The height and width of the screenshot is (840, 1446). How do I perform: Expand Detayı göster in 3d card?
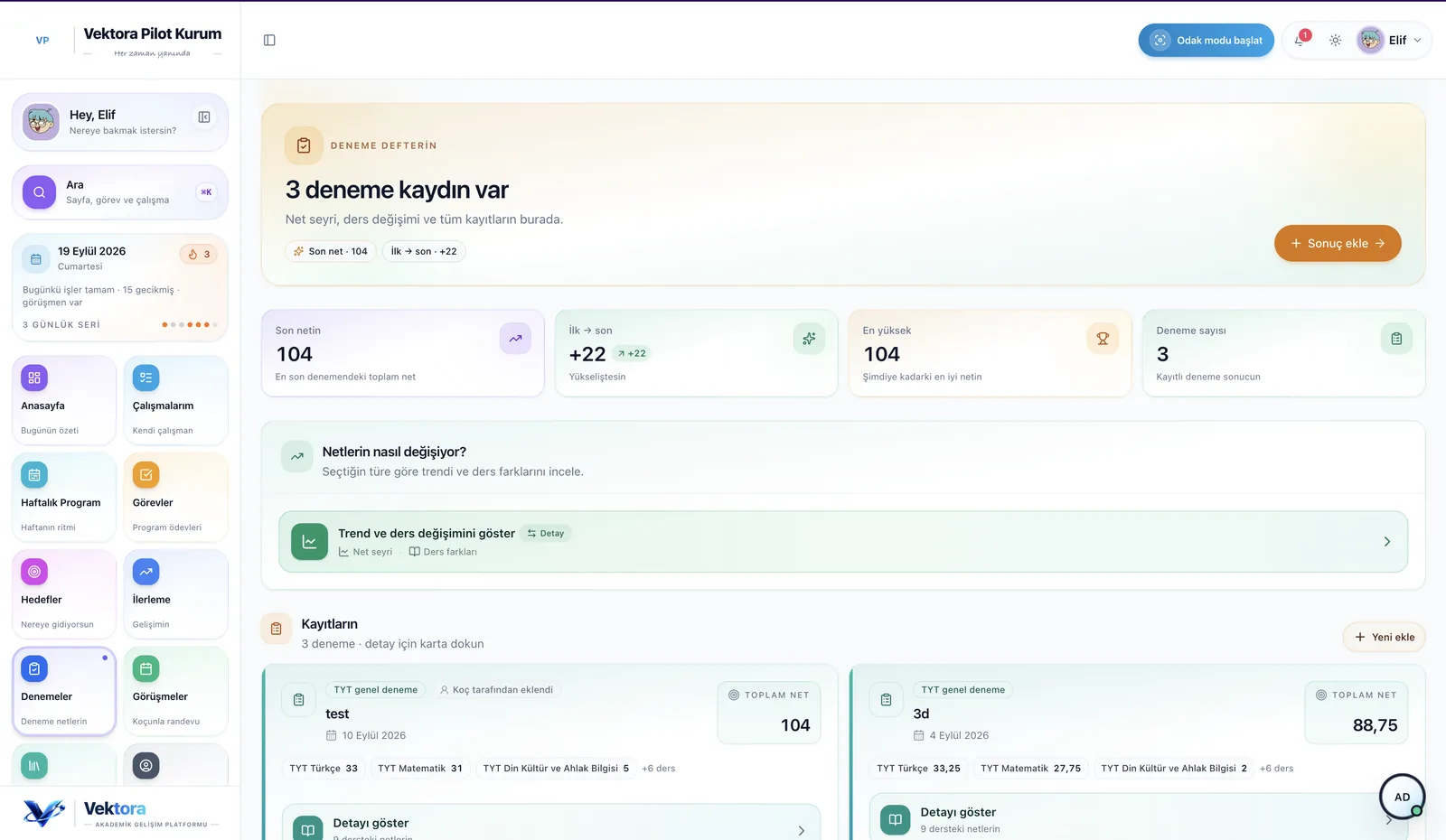[1139, 817]
